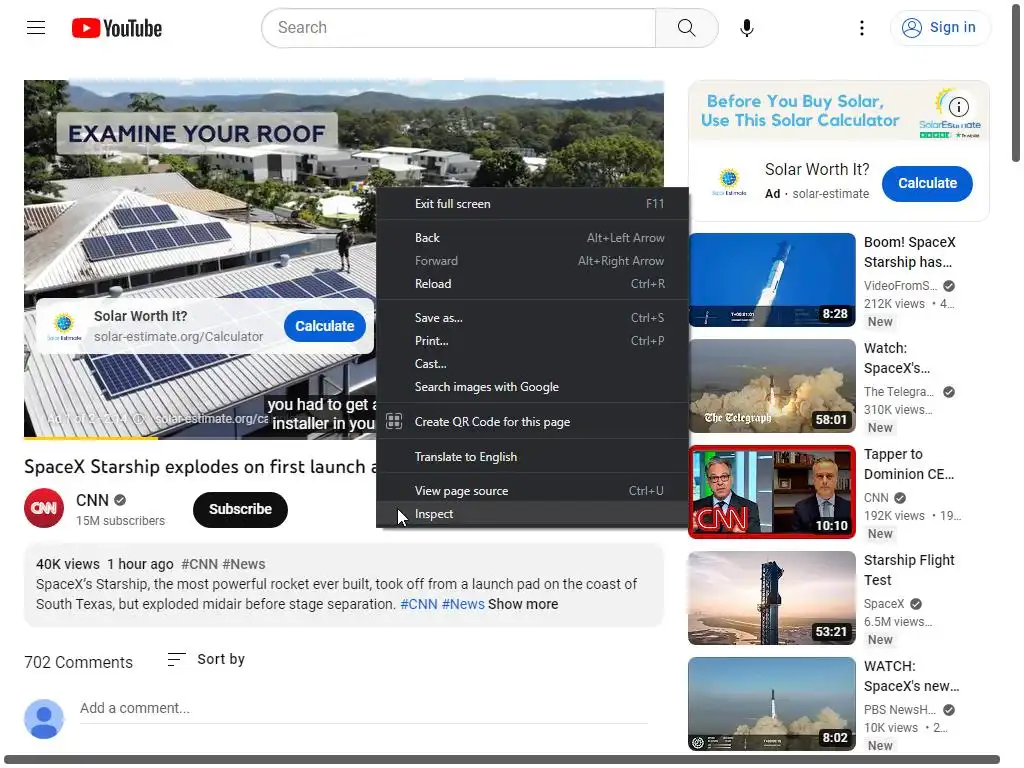Open Tapper to Dominion CEO thumbnail
This screenshot has width=1024, height=768.
[x=771, y=492]
